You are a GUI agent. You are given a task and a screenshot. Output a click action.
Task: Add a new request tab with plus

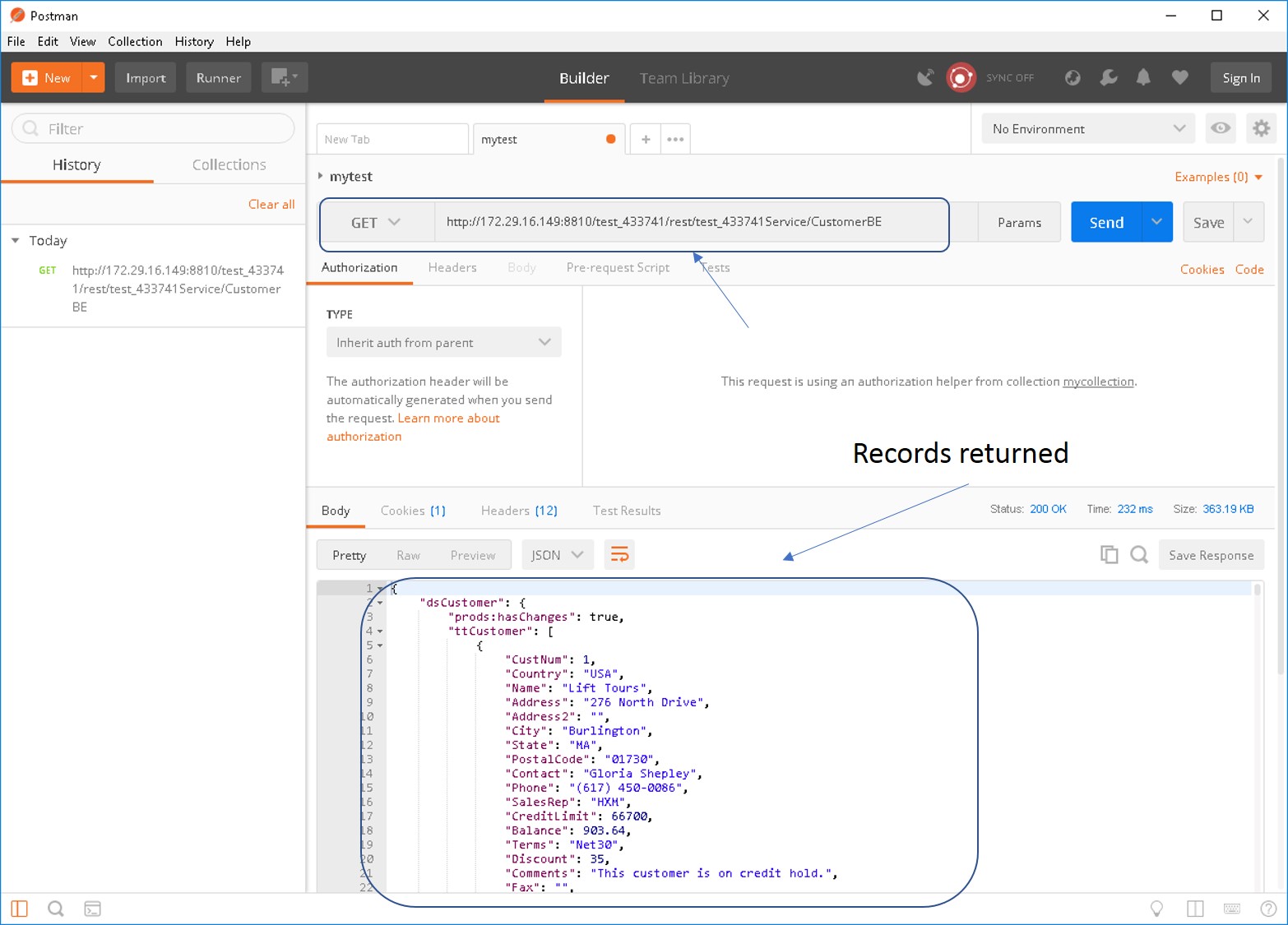(x=646, y=139)
